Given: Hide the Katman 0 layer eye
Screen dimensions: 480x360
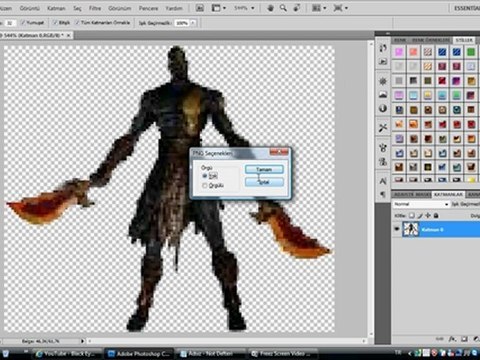Looking at the screenshot, I should click(x=397, y=229).
